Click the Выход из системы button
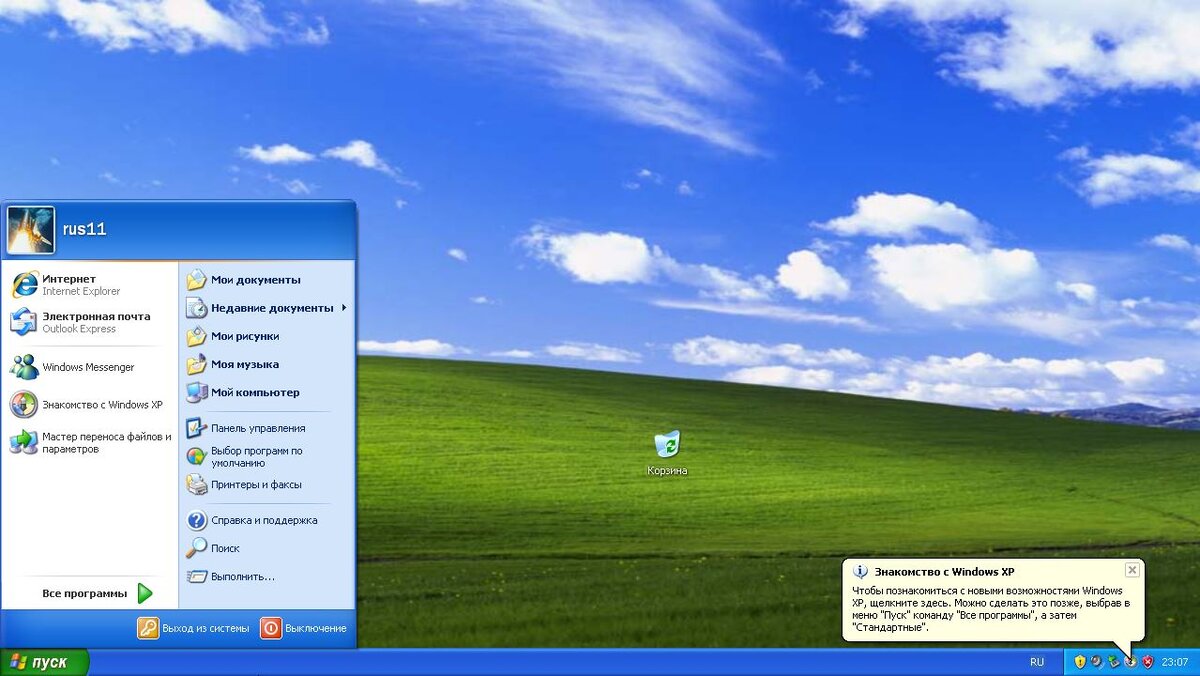The image size is (1200, 676). click(193, 628)
